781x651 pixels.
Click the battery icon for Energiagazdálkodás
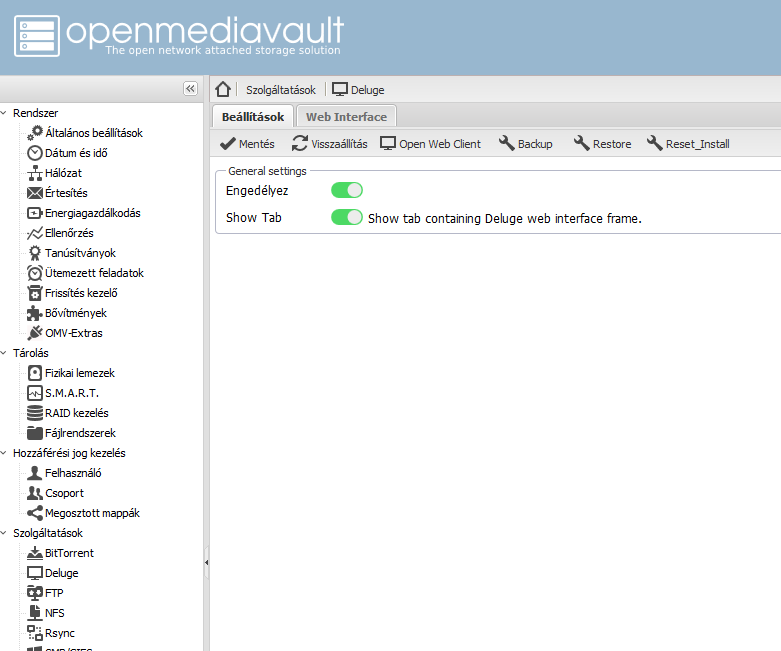[35, 213]
